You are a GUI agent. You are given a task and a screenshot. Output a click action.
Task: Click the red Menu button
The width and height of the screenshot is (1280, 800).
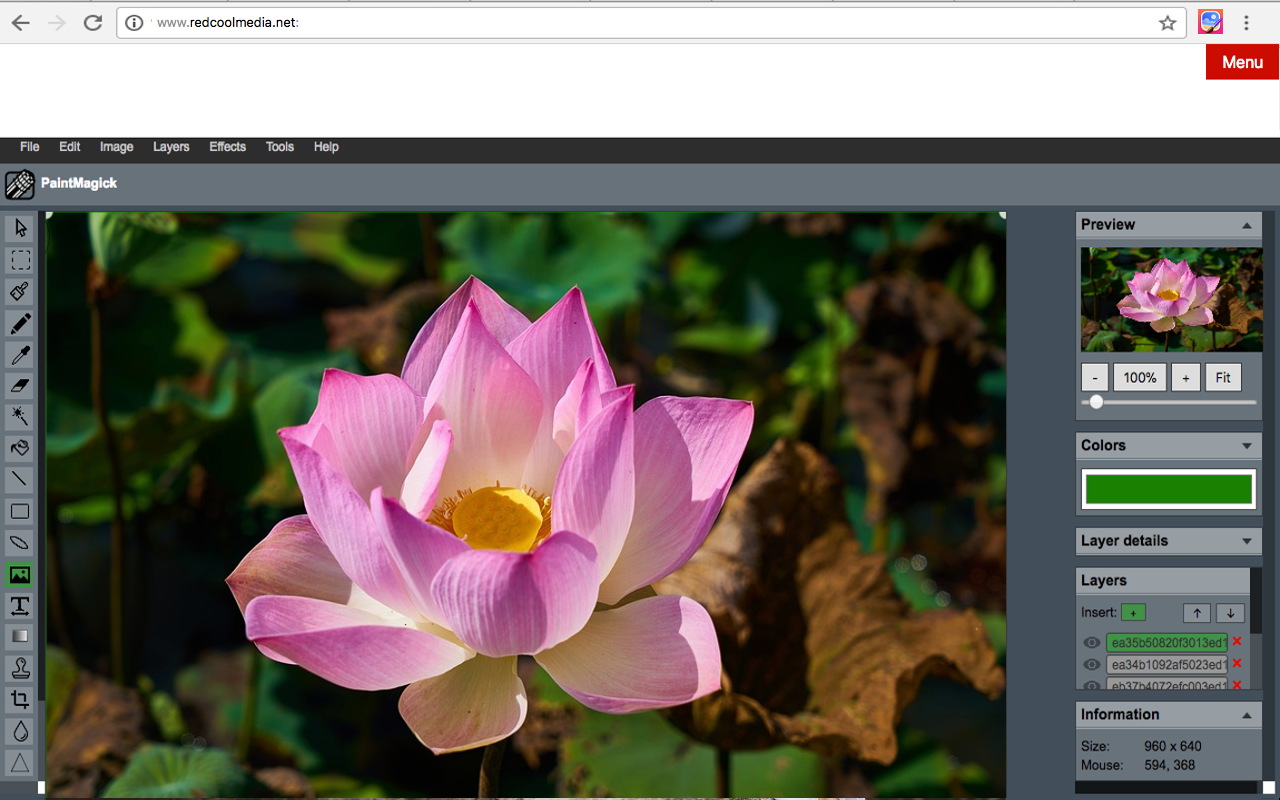click(1242, 62)
